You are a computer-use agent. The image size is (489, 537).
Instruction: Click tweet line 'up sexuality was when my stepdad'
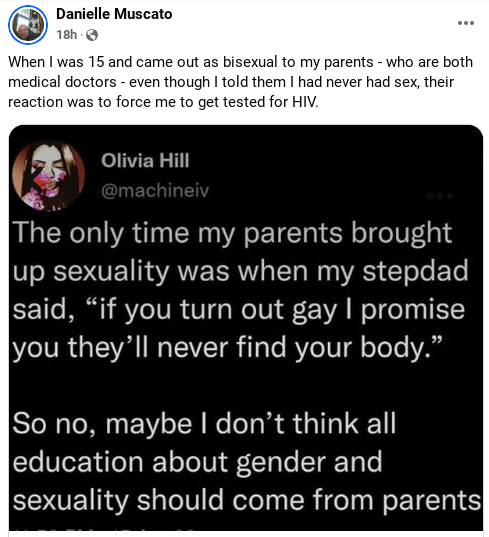point(240,272)
